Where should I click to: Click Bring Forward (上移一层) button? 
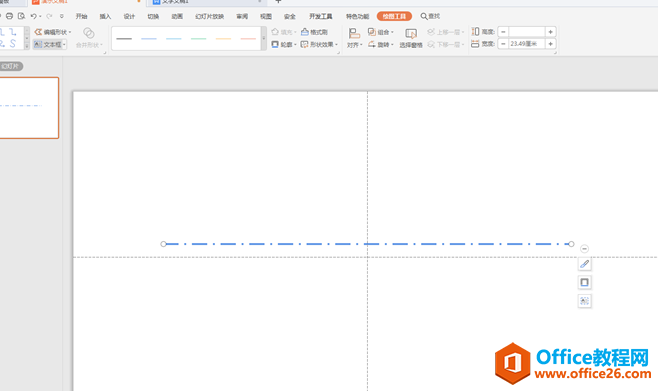tap(446, 32)
